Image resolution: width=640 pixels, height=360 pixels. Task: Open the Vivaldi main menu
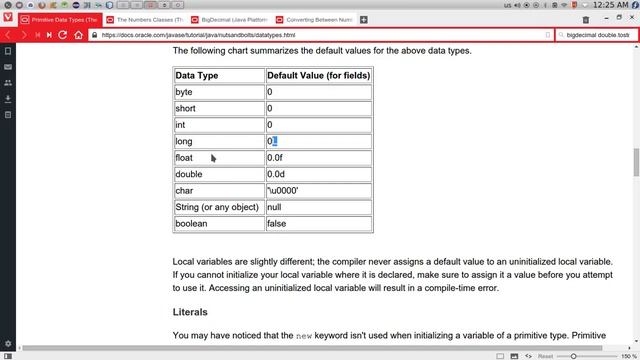[8, 18]
